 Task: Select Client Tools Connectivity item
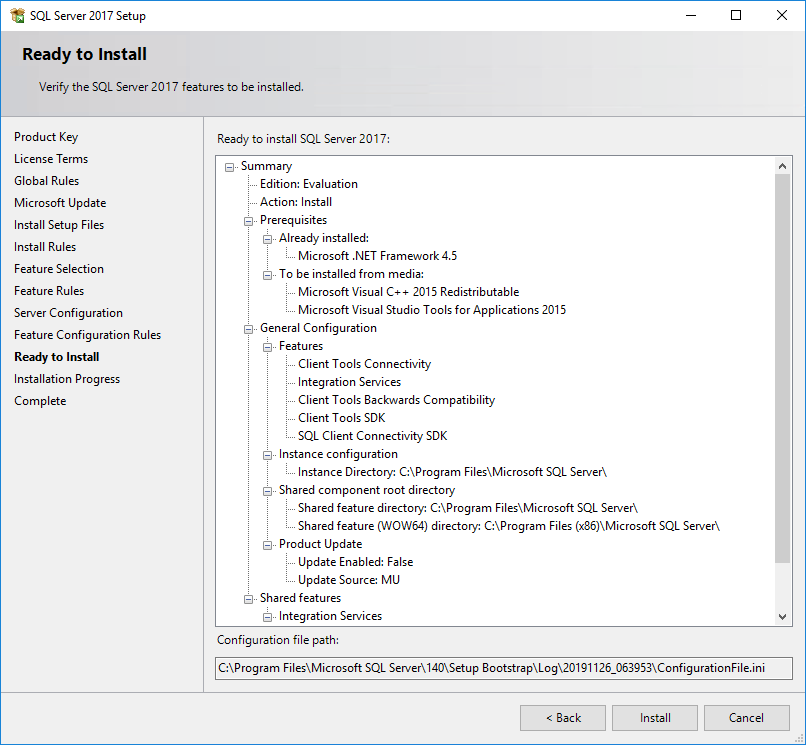(364, 364)
